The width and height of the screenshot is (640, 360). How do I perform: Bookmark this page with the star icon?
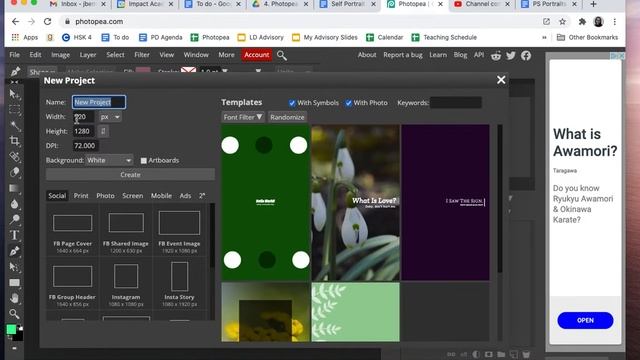click(562, 22)
